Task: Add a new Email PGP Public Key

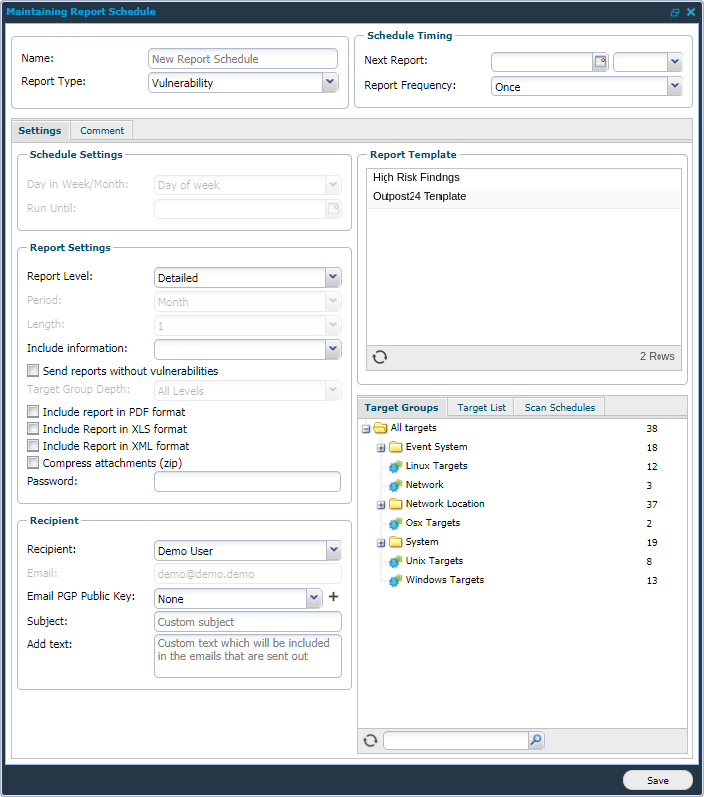Action: [333, 597]
